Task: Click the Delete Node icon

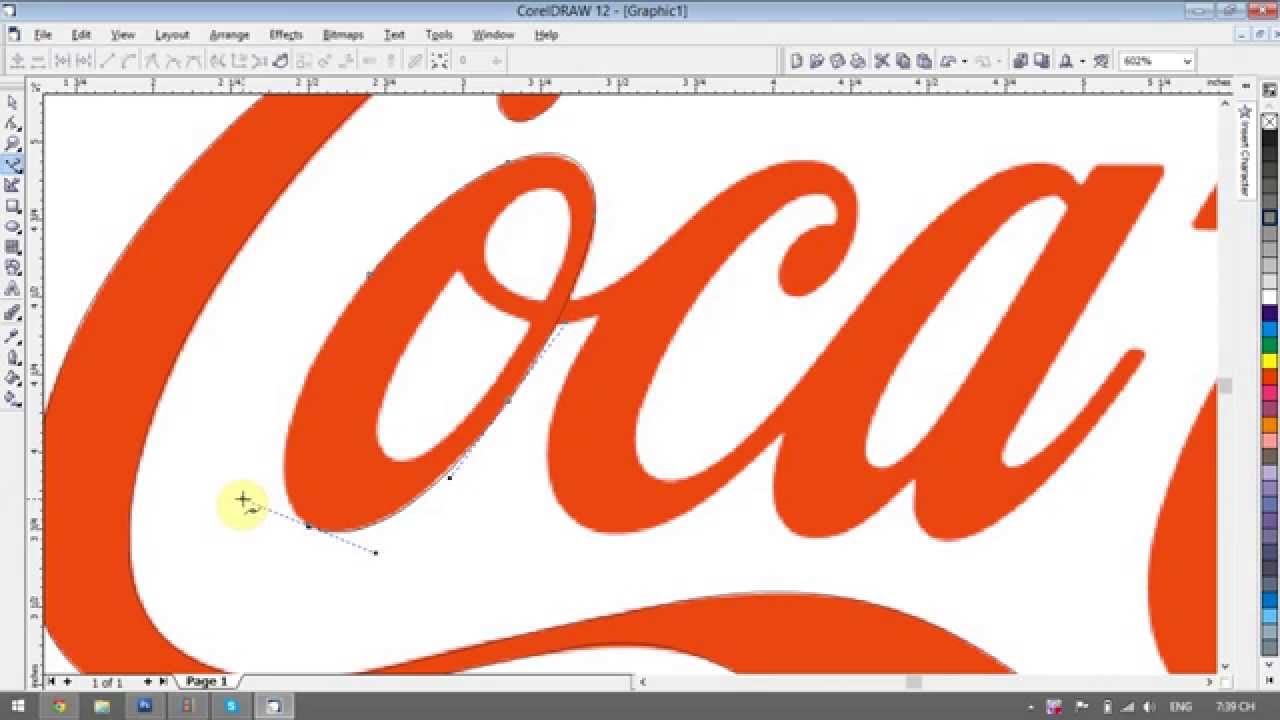Action: [x=36, y=61]
